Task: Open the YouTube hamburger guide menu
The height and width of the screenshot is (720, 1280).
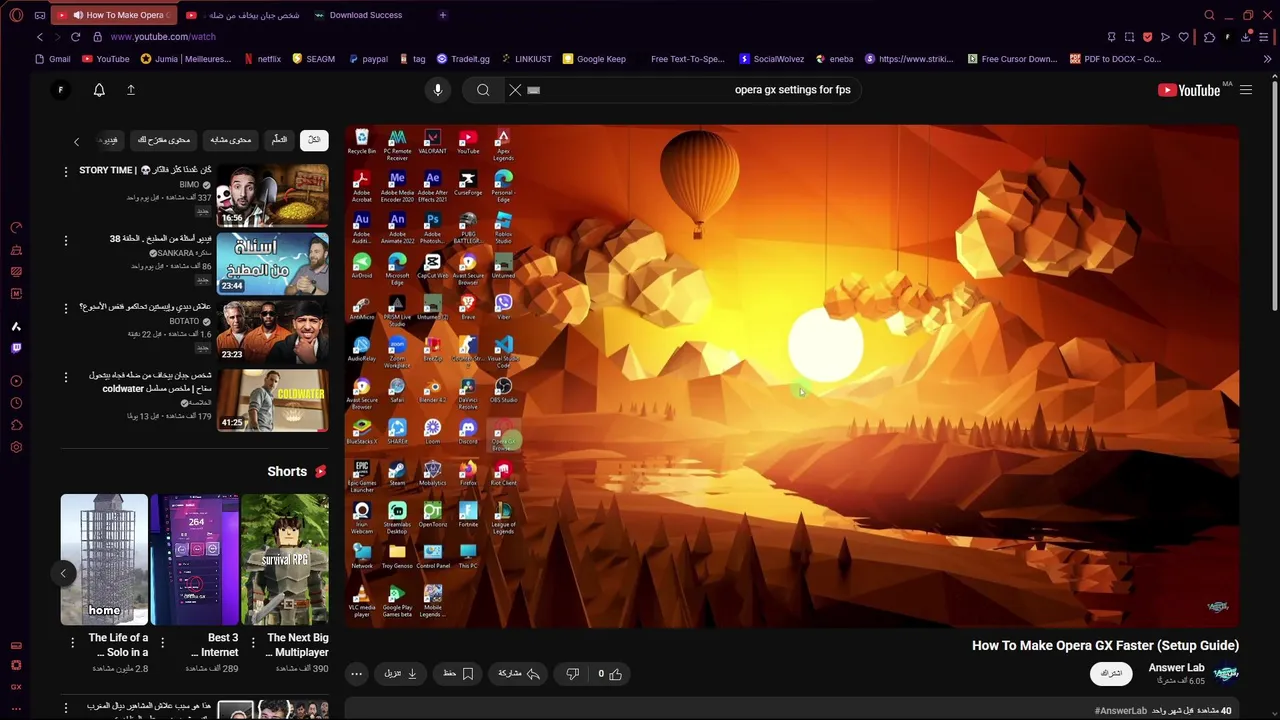Action: [1246, 90]
